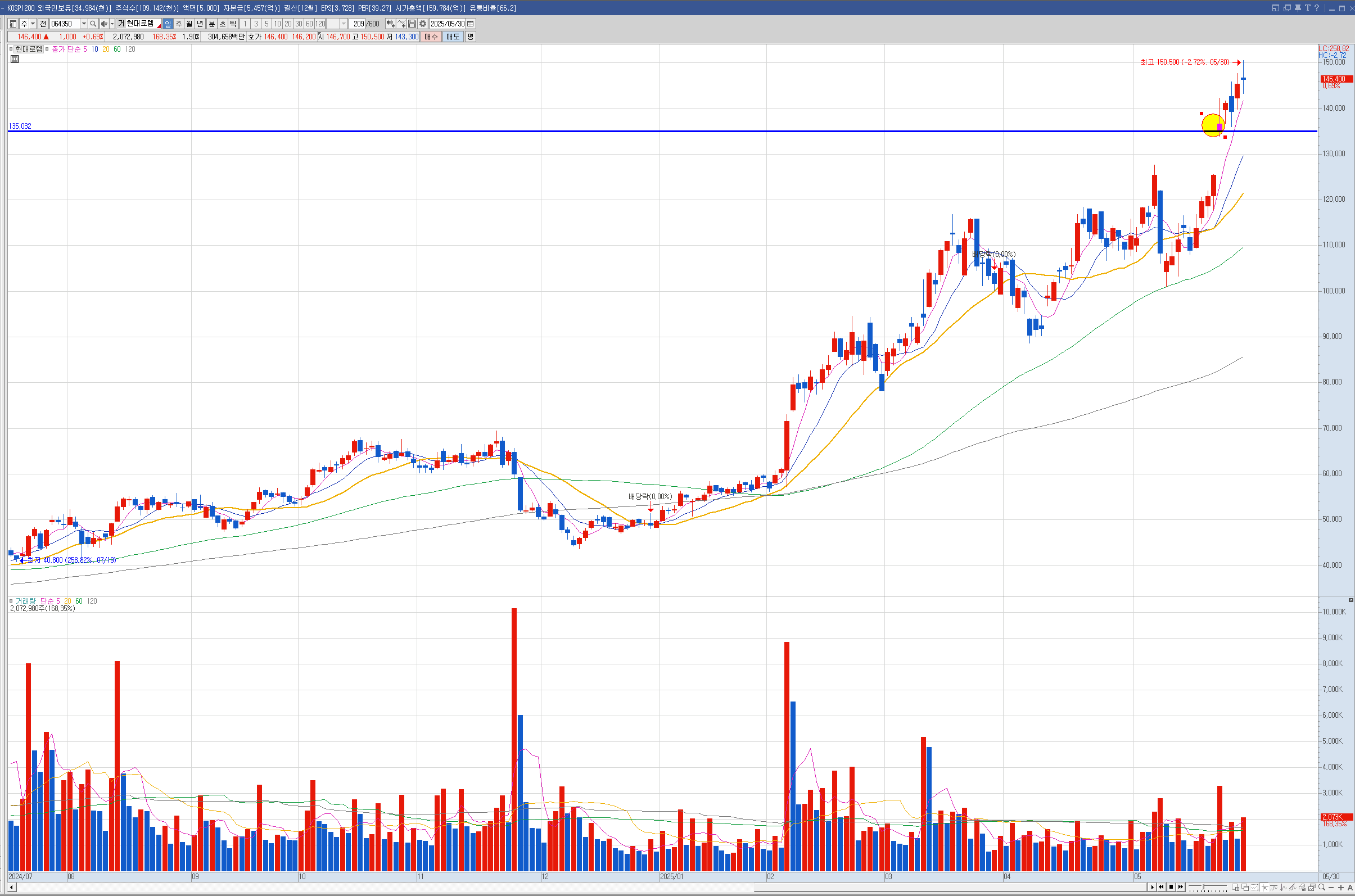Click the 현대로템 chart legend label
The width and height of the screenshot is (1355, 896).
point(29,49)
